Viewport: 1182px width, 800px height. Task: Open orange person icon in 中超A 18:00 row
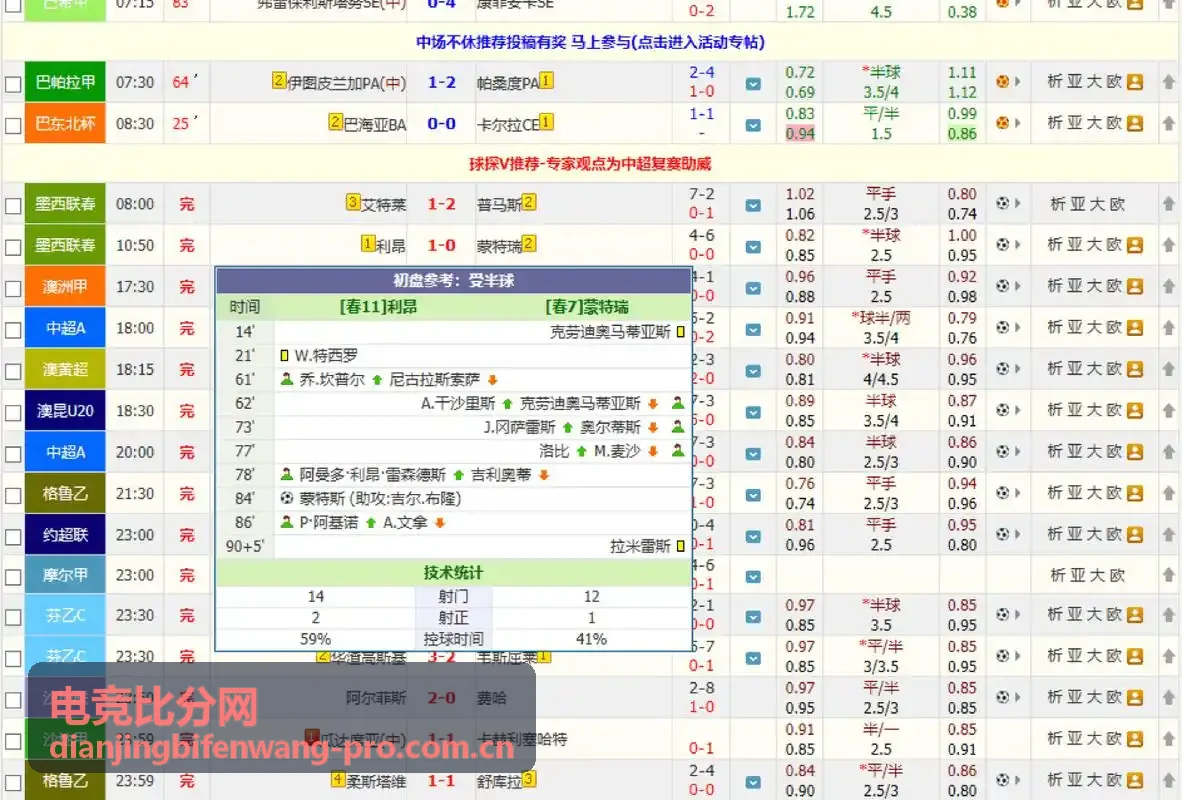(1135, 328)
